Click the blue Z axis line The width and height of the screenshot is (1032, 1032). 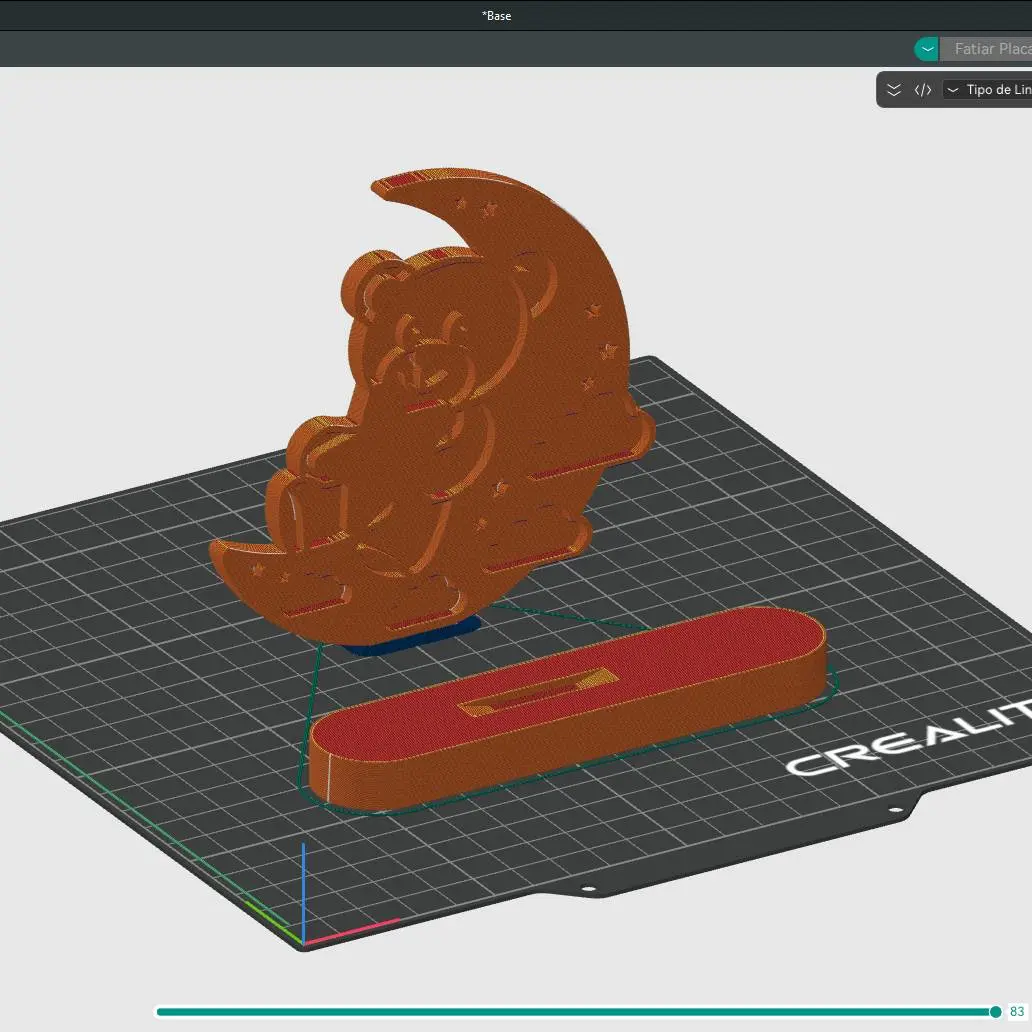[x=303, y=892]
